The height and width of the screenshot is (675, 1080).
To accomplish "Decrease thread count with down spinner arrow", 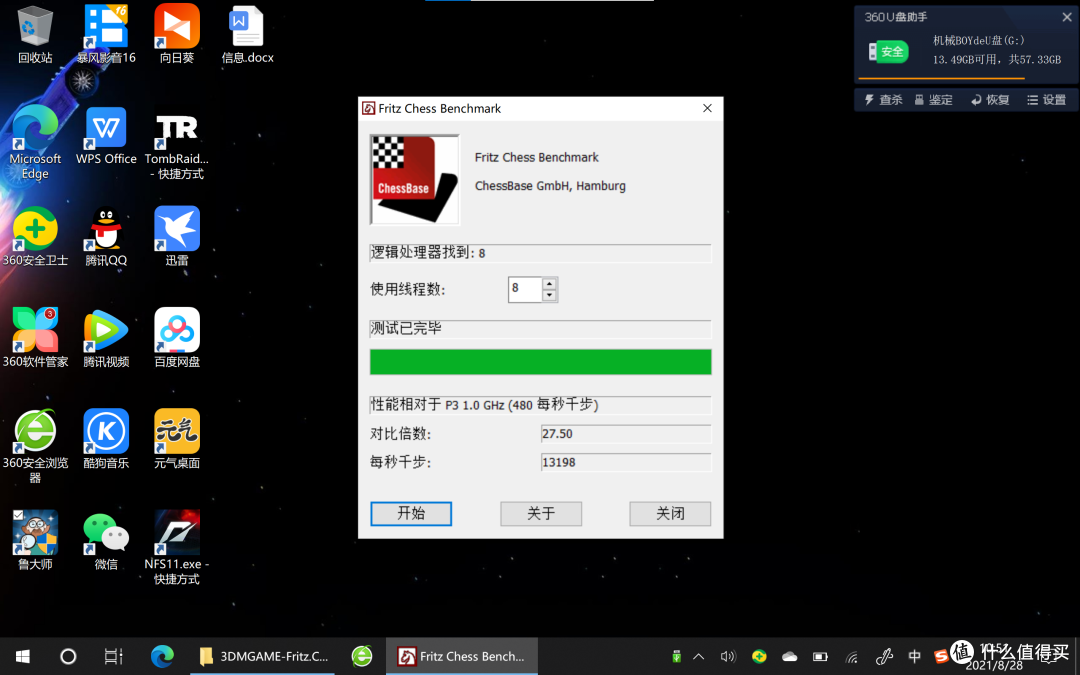I will click(x=549, y=295).
